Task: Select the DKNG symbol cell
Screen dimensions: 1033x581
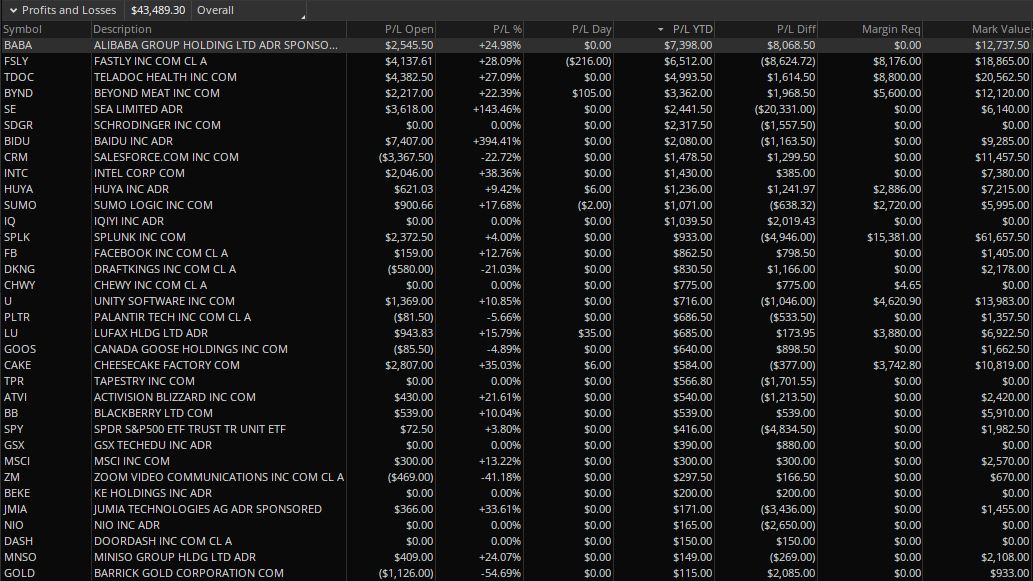Action: tap(19, 269)
